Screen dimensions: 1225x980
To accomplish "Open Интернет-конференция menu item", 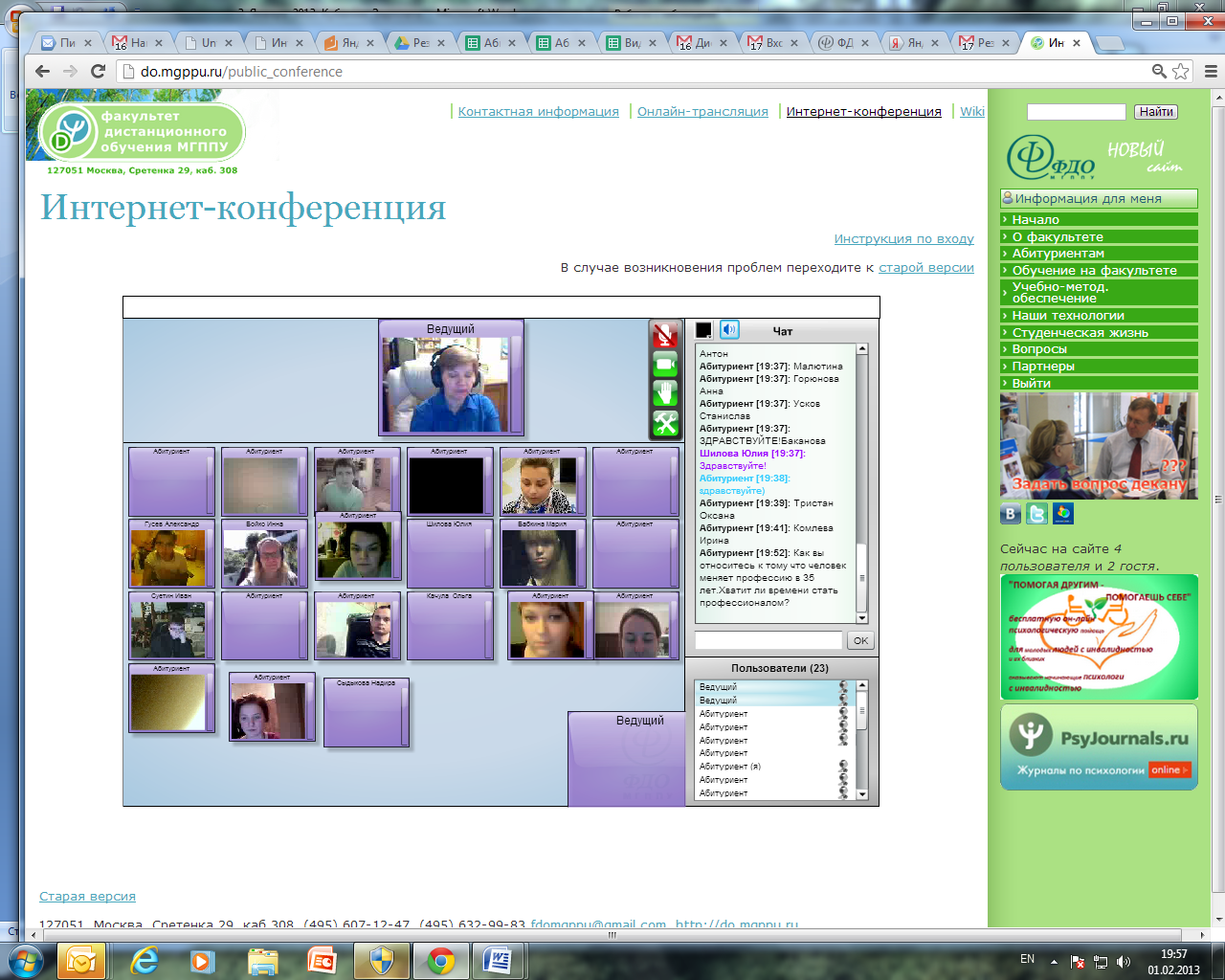I will [863, 112].
